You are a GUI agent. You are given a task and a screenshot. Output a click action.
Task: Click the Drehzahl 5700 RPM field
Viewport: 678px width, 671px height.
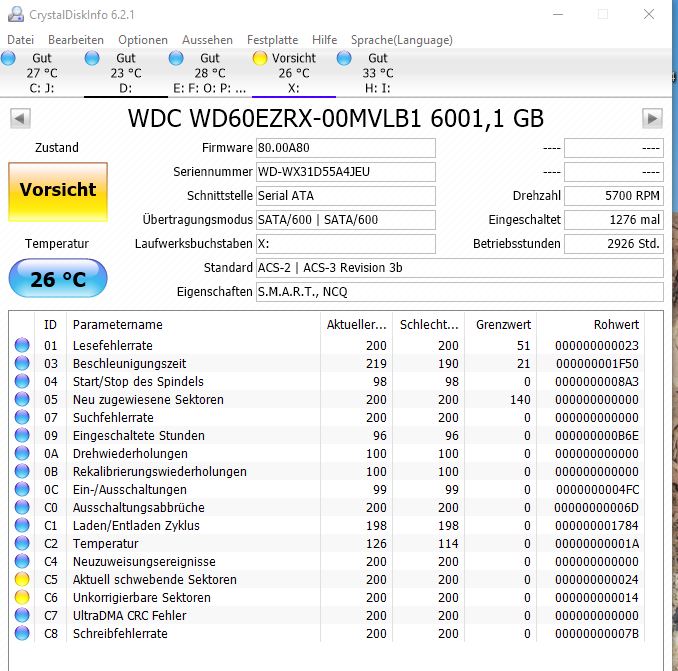614,196
